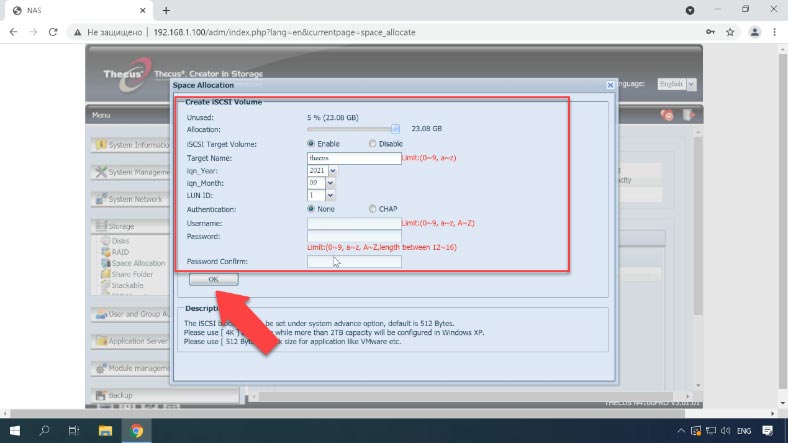
Task: Click the OK button
Action: point(214,279)
